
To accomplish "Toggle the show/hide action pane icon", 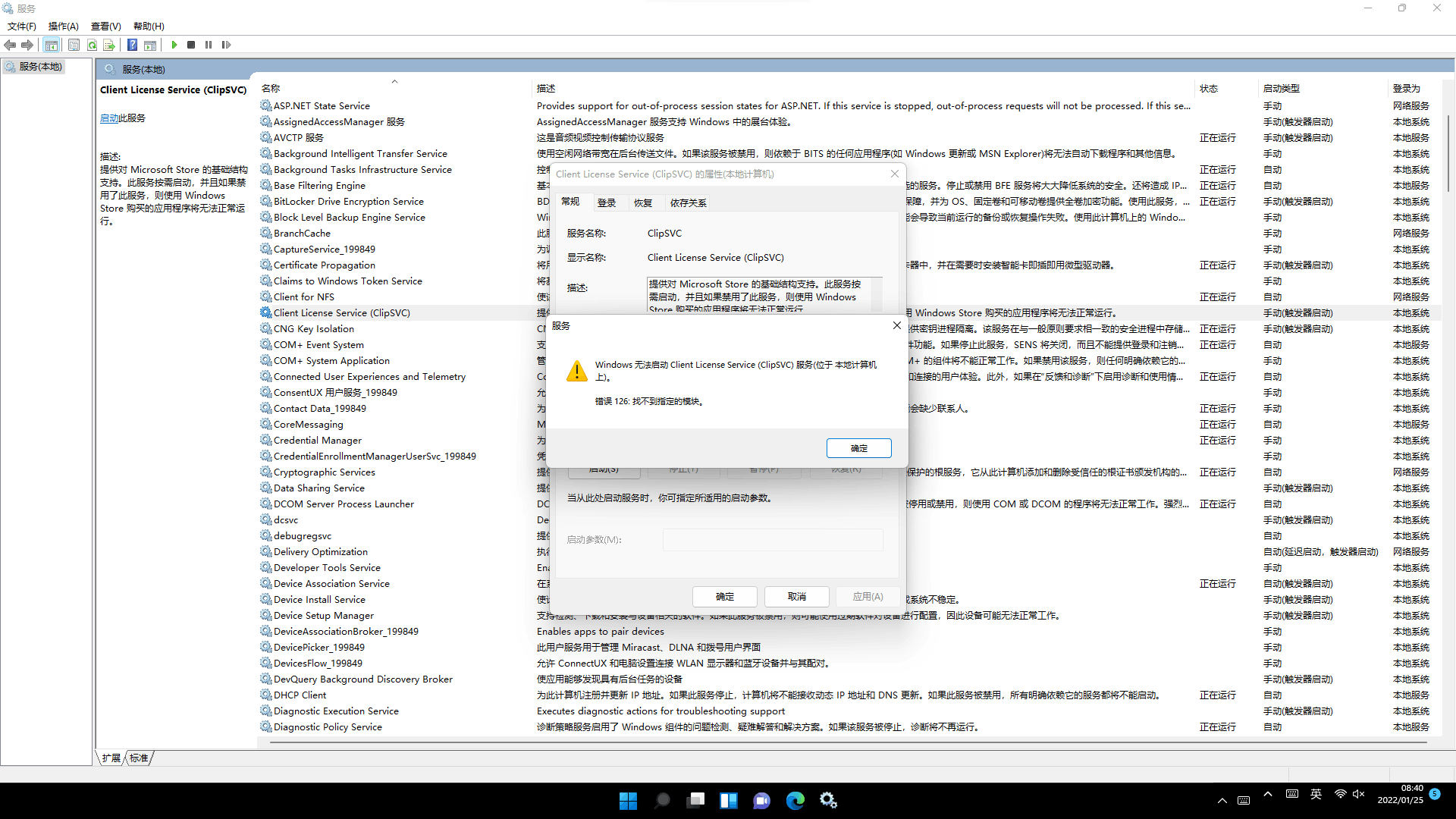I will [150, 45].
